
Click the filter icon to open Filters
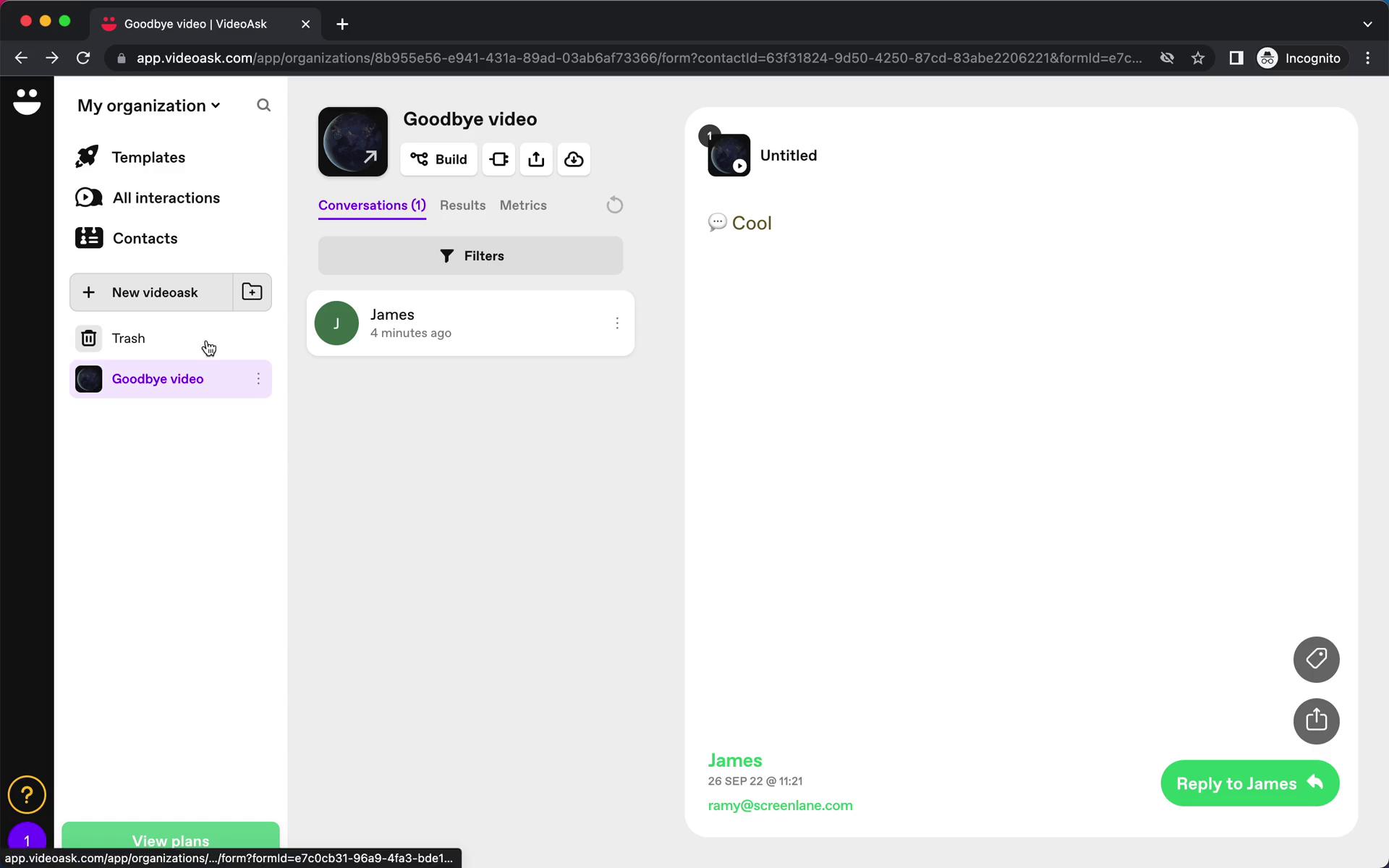click(447, 255)
